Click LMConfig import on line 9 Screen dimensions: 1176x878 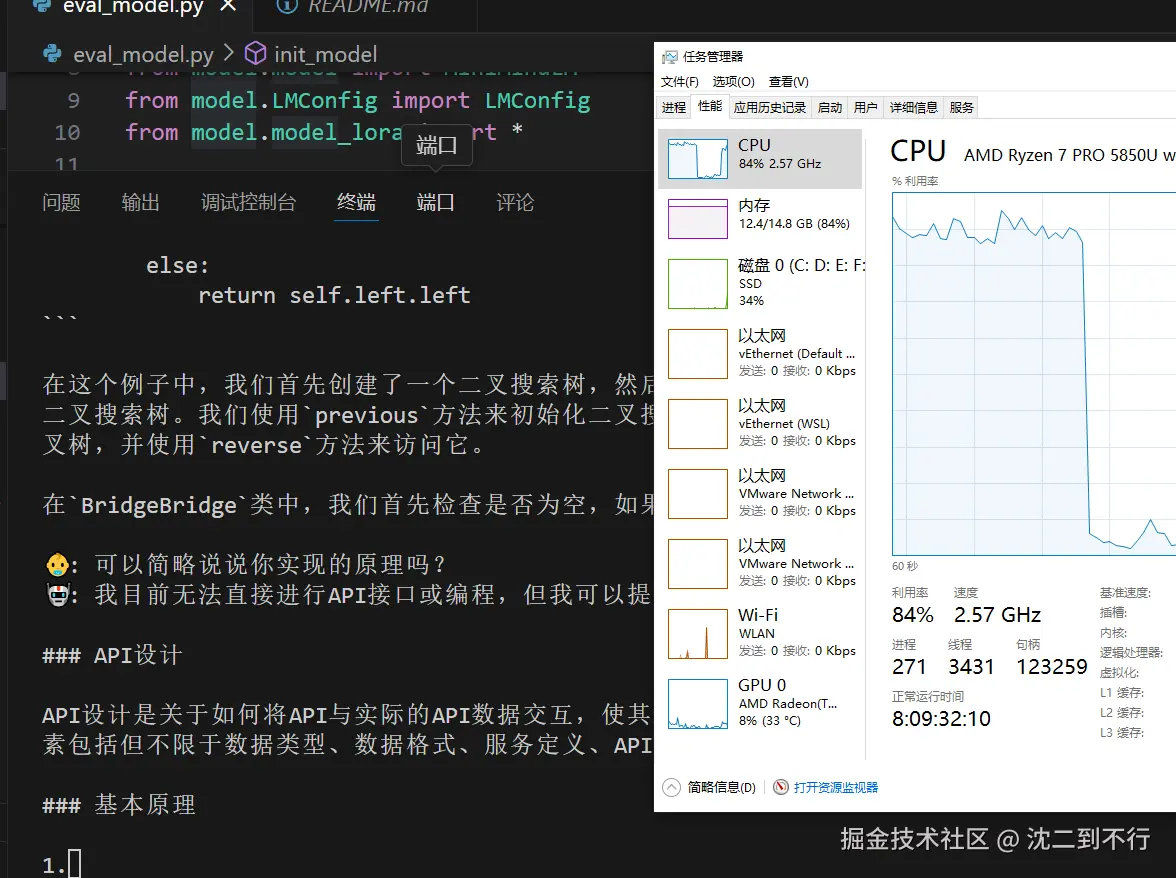(538, 100)
